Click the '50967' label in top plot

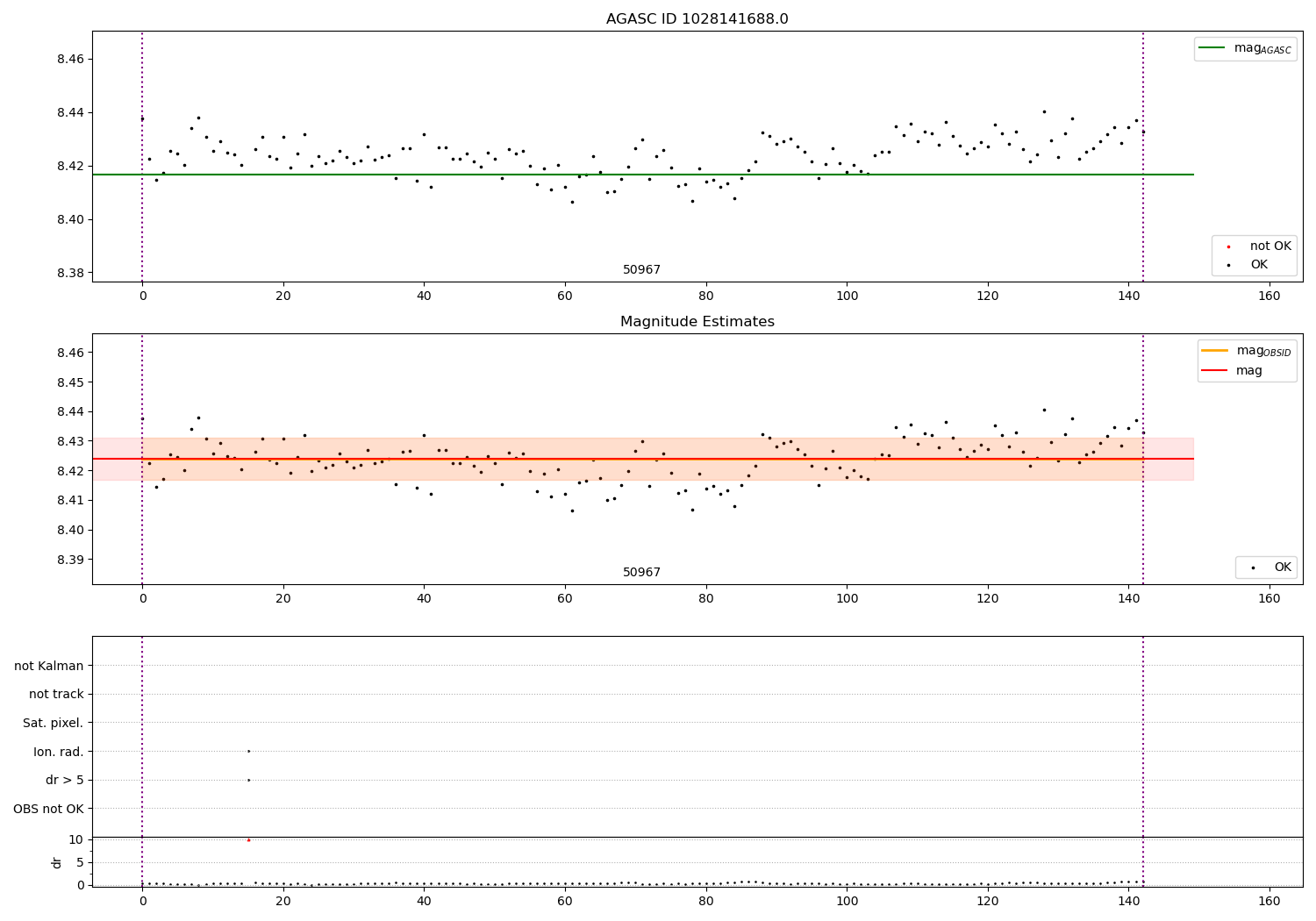pos(641,270)
